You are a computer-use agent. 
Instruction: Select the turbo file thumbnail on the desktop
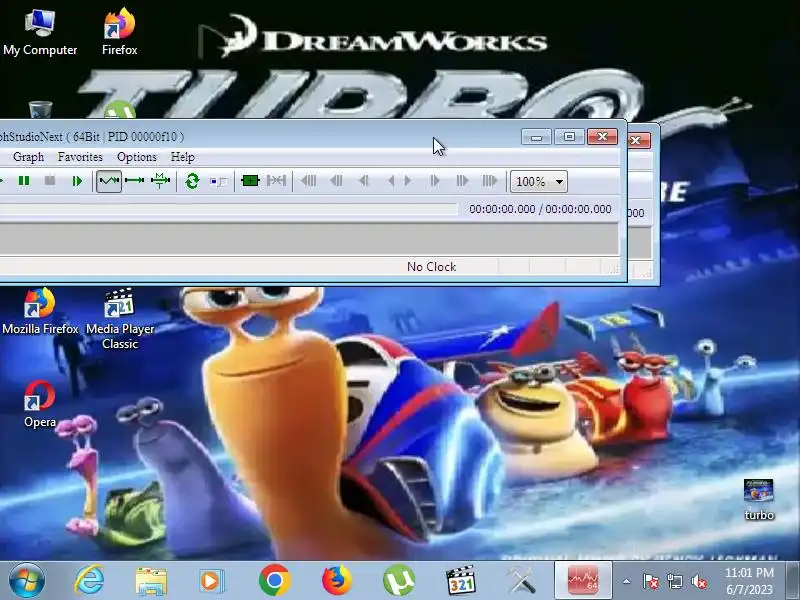(759, 500)
